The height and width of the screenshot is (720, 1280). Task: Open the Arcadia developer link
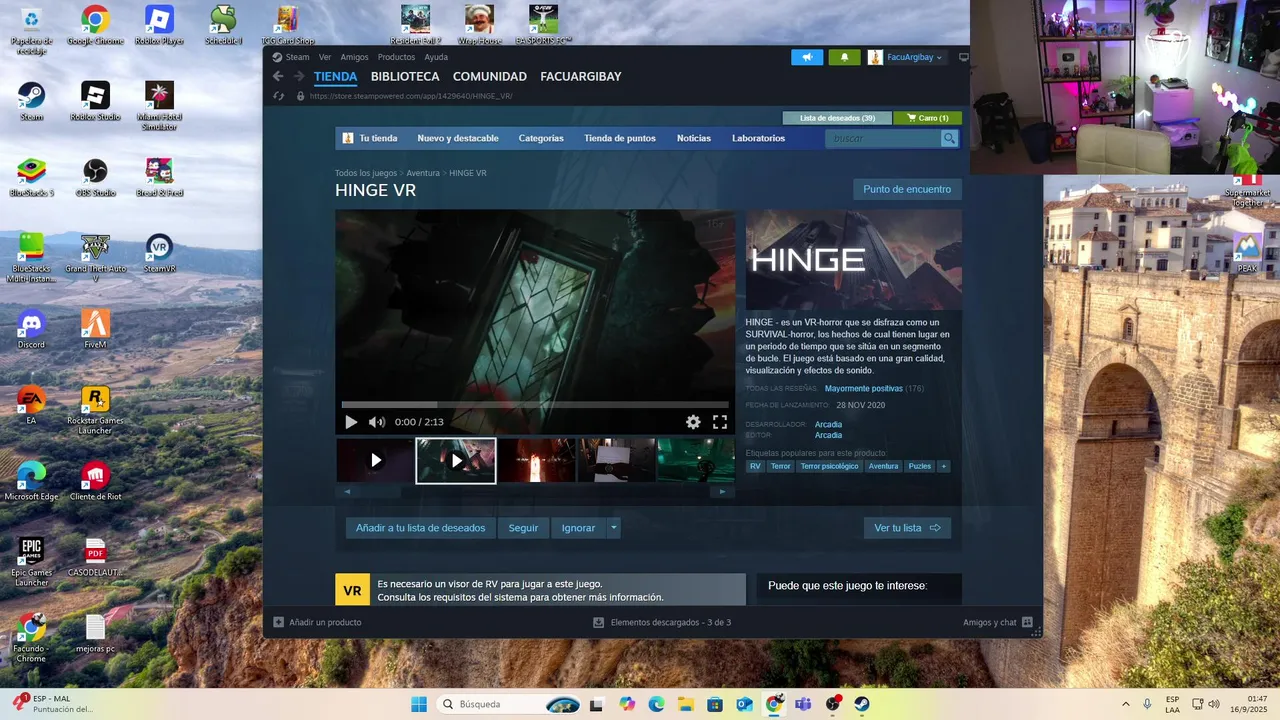[x=828, y=424]
